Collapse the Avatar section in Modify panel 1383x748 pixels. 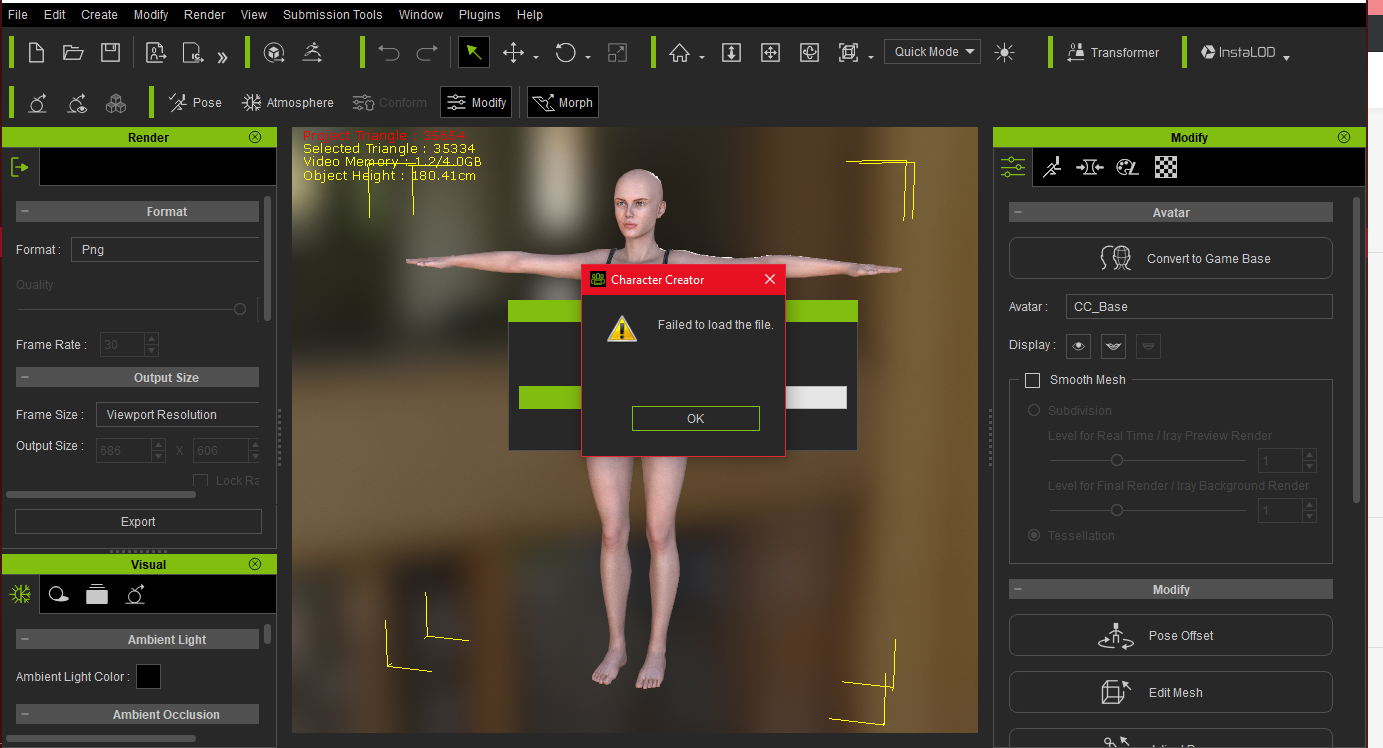1017,213
